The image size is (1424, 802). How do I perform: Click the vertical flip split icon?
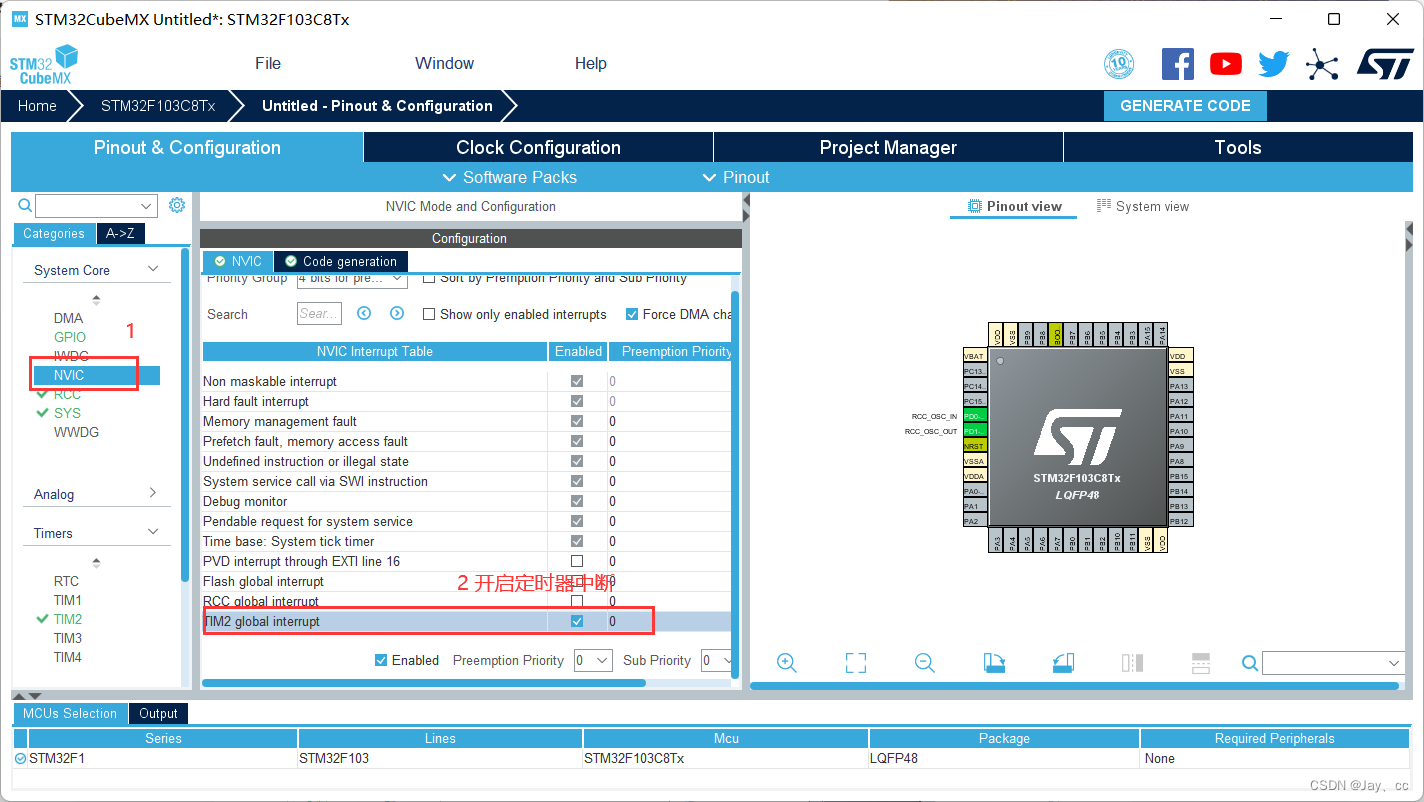pos(1132,663)
